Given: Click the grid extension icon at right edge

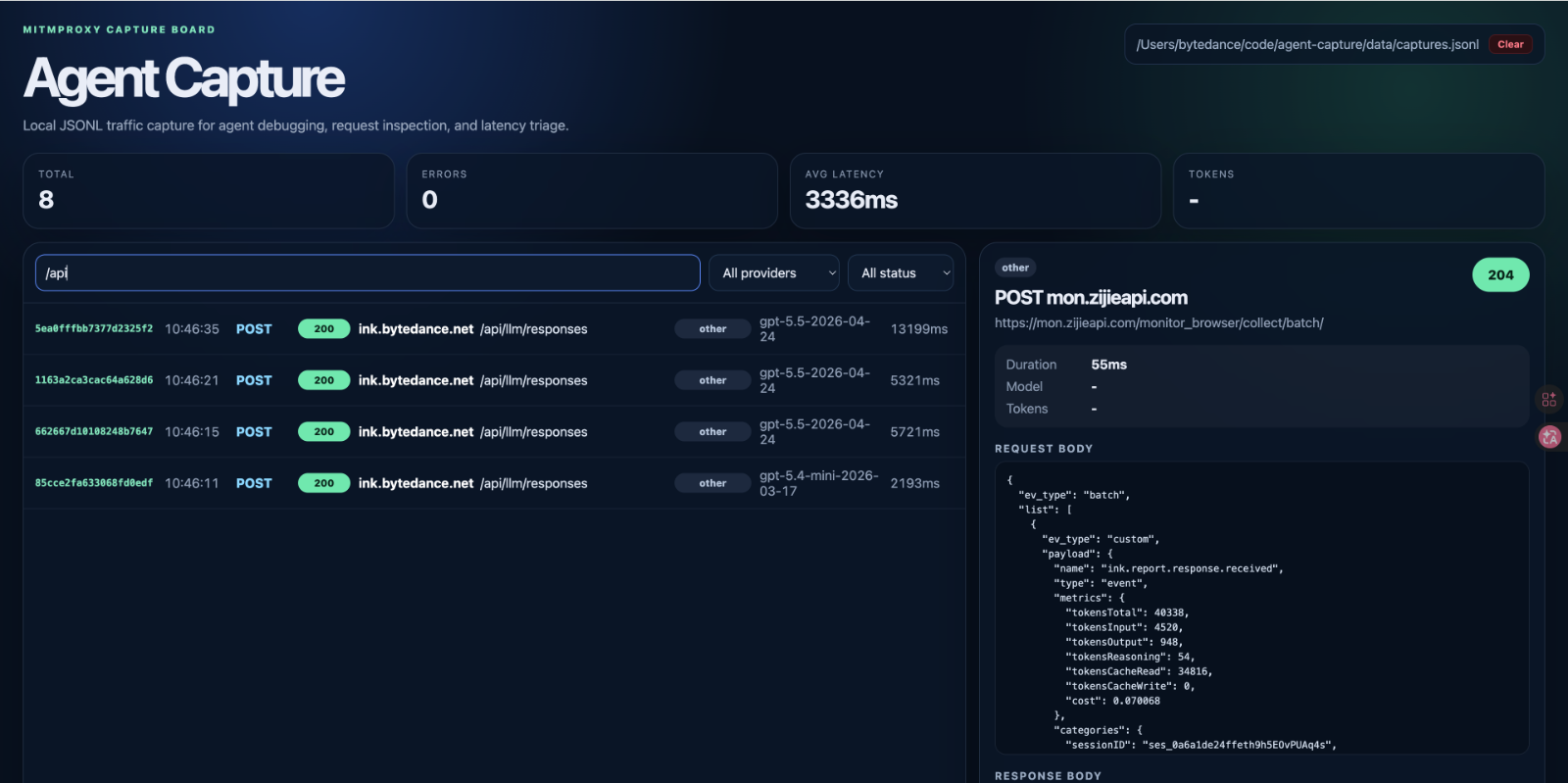Looking at the screenshot, I should point(1549,400).
